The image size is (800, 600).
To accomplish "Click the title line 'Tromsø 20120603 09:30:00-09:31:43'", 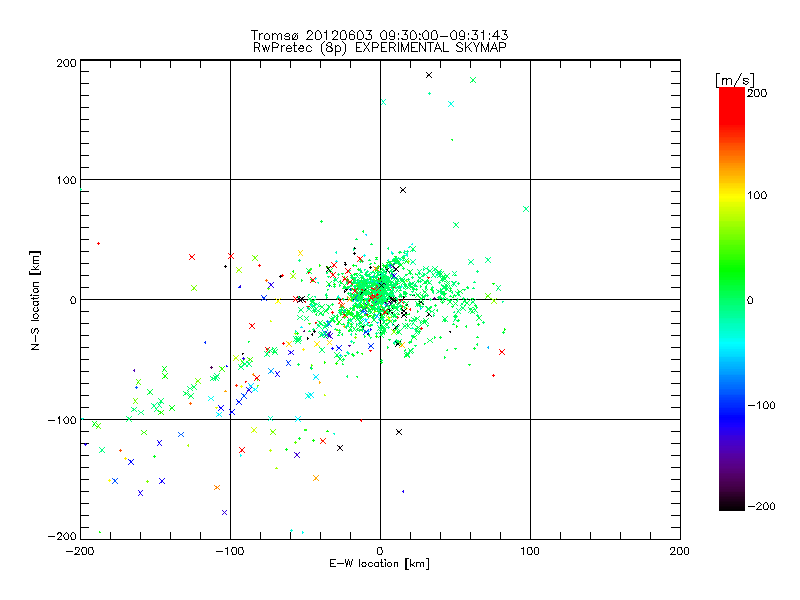I will 379,35.
